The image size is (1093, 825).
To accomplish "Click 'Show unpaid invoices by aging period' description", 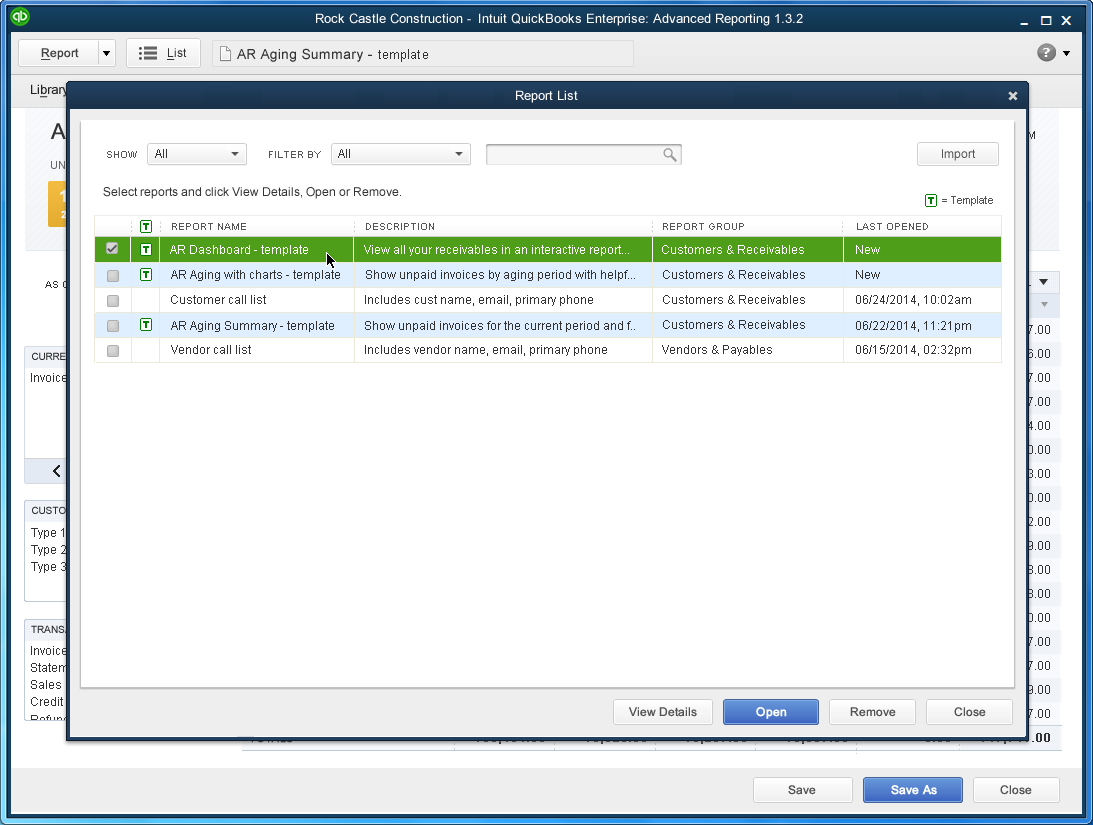I will [500, 275].
